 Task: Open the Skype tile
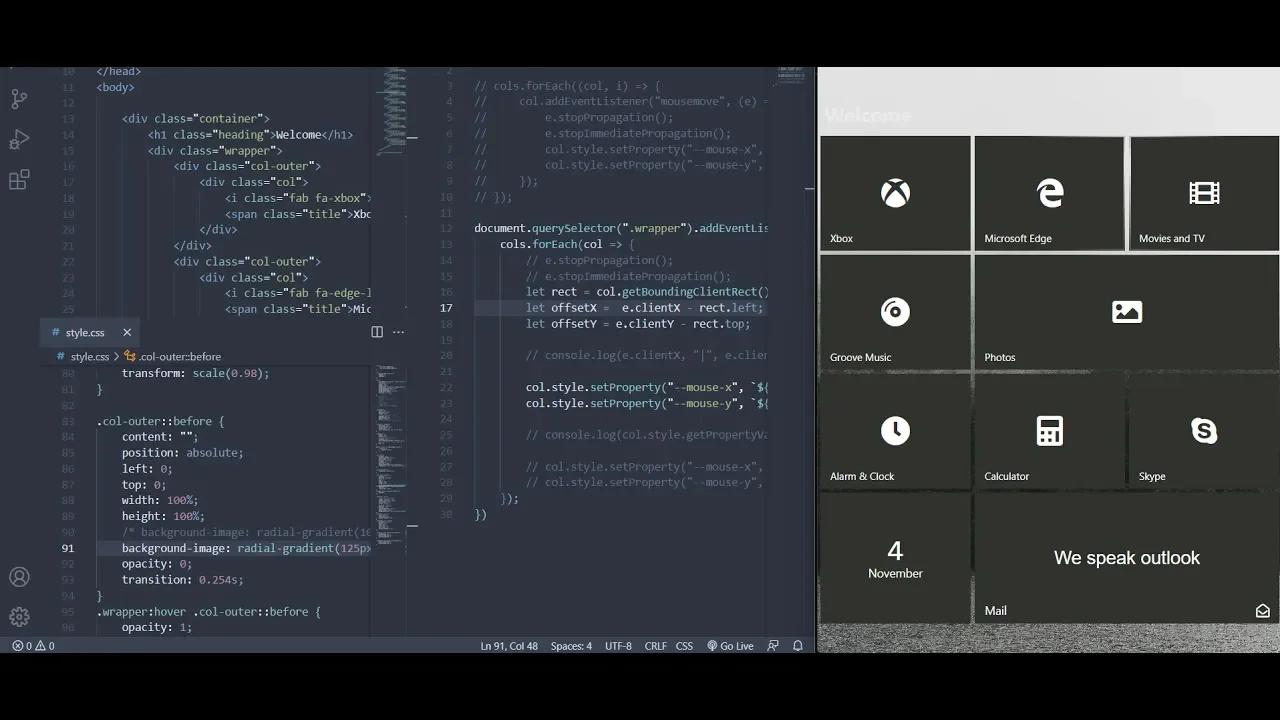(1203, 431)
